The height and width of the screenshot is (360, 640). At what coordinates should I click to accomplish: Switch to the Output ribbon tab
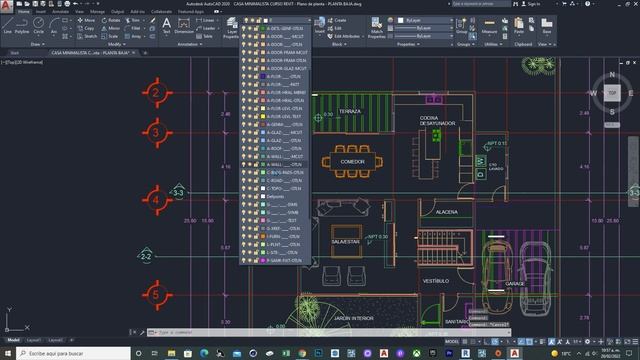(x=118, y=12)
